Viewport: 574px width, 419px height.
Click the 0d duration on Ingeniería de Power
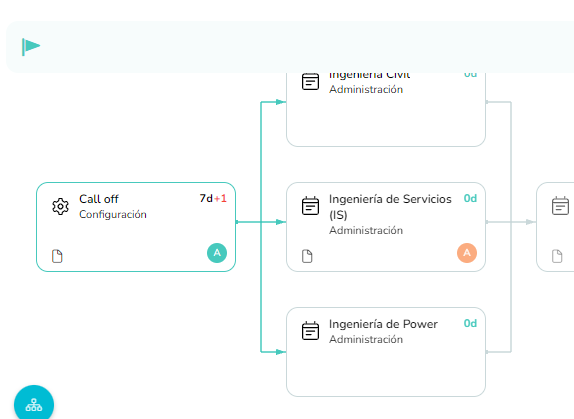470,323
